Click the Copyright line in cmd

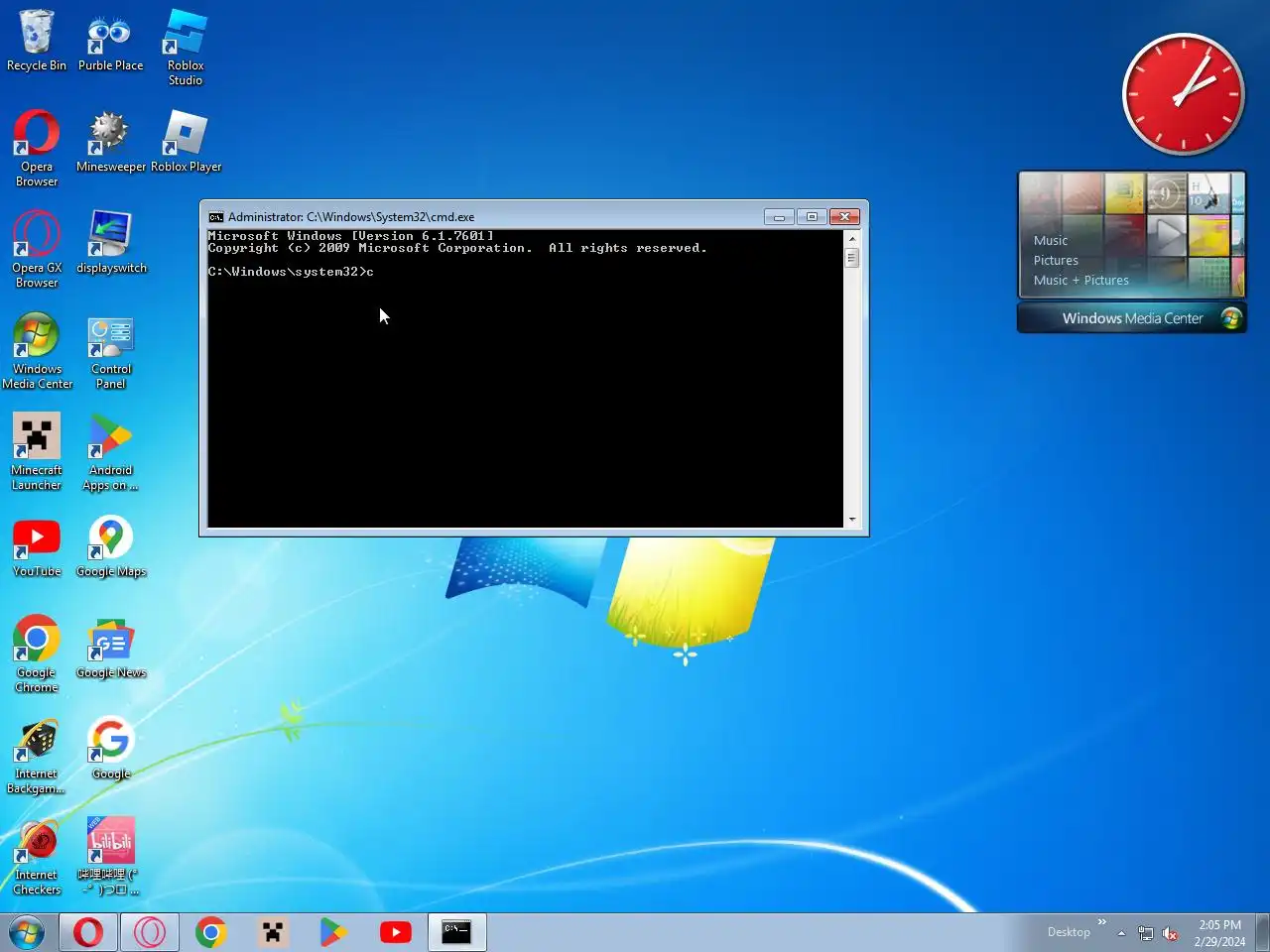457,248
